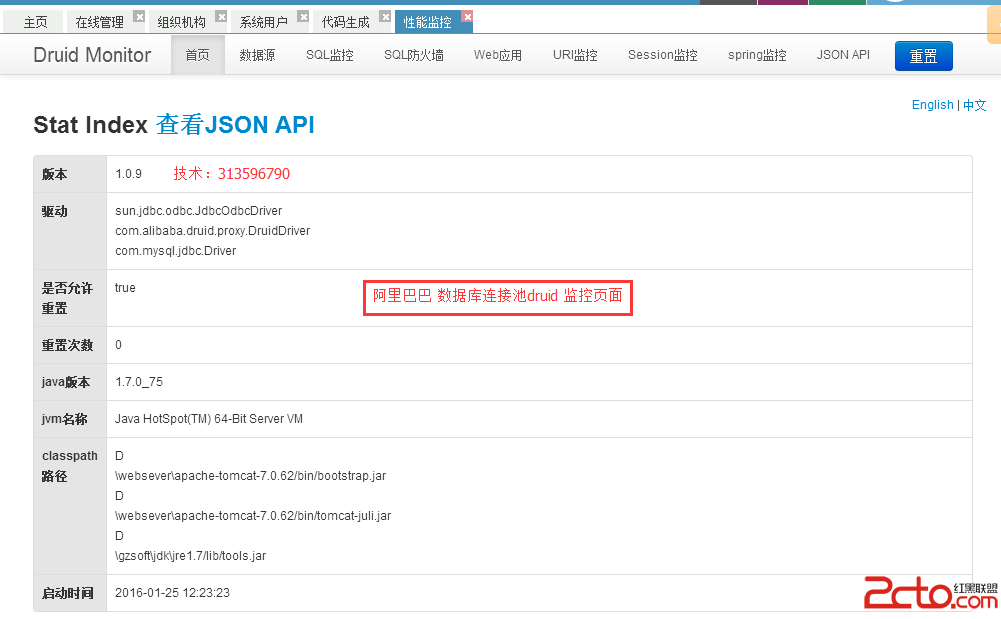
Task: Click the 是否允许重置 row label
Action: click(67, 298)
